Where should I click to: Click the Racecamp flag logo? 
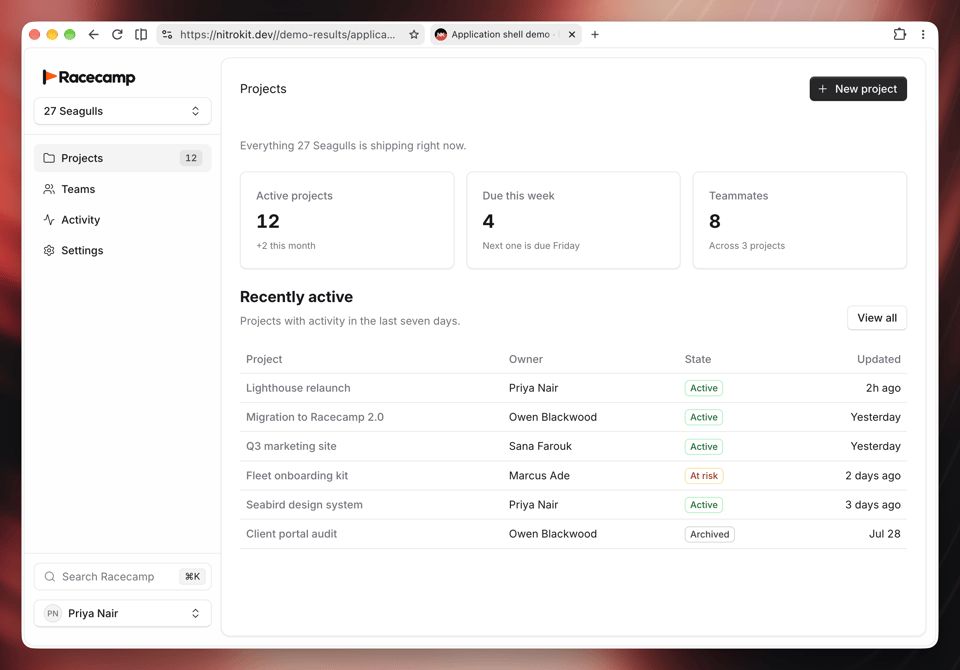click(x=49, y=77)
